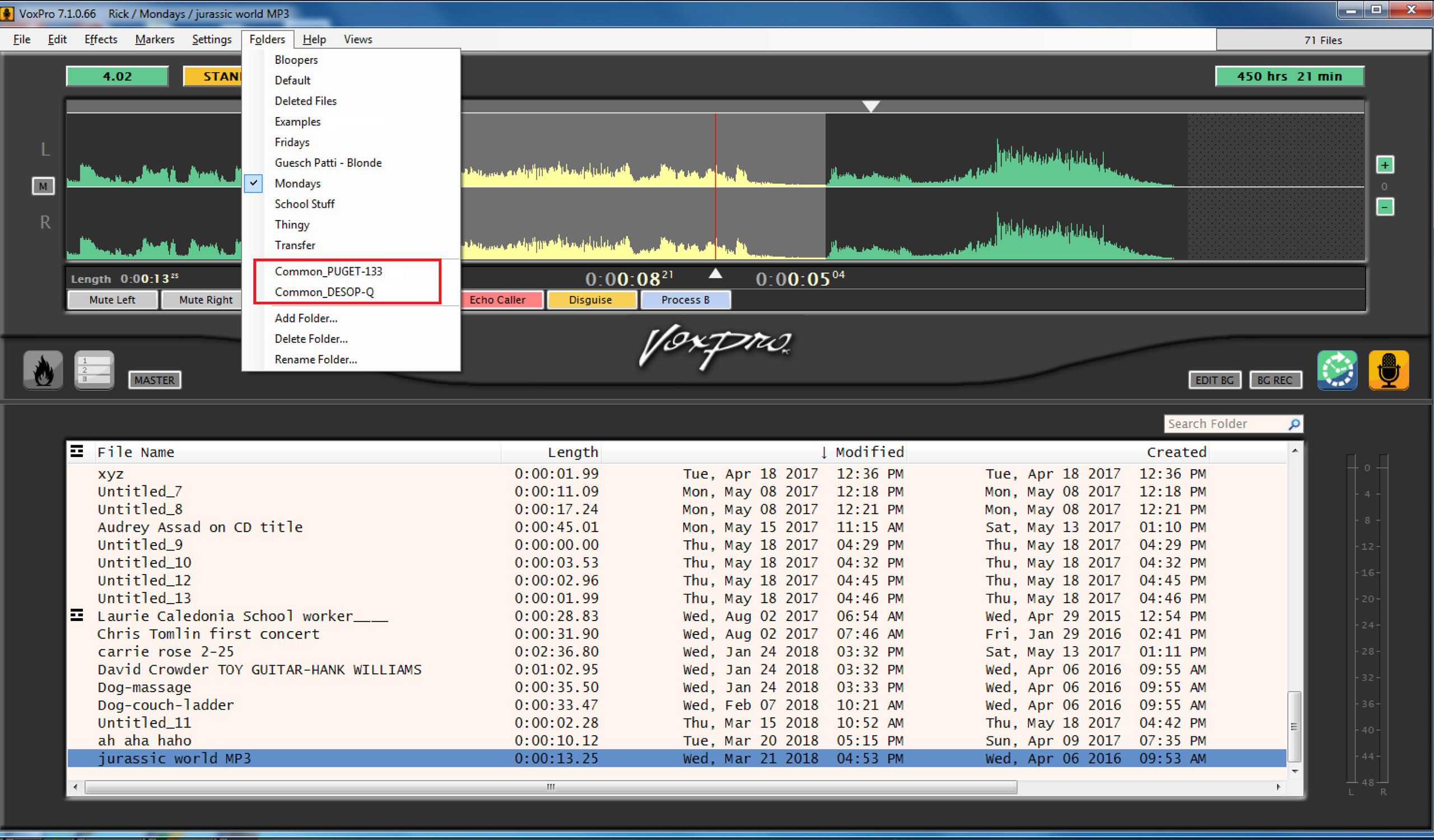Image resolution: width=1434 pixels, height=840 pixels.
Task: Click the flame hot-keys icon
Action: 43,370
